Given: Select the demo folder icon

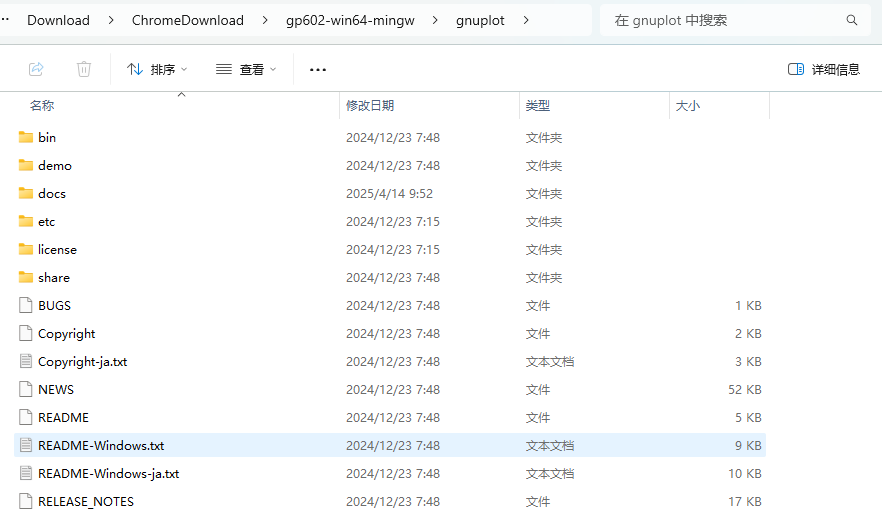Looking at the screenshot, I should (x=25, y=165).
